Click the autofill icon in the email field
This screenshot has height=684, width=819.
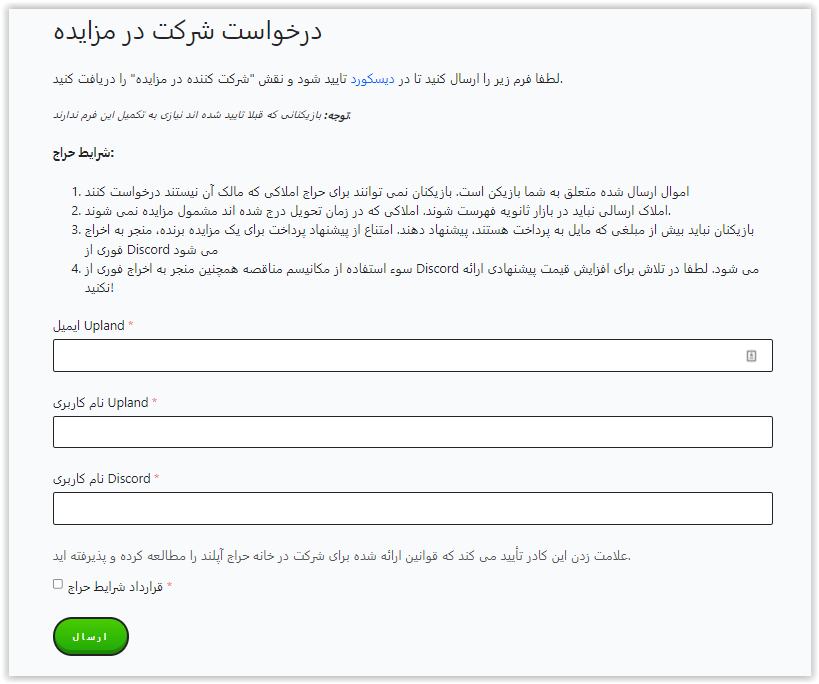(751, 356)
